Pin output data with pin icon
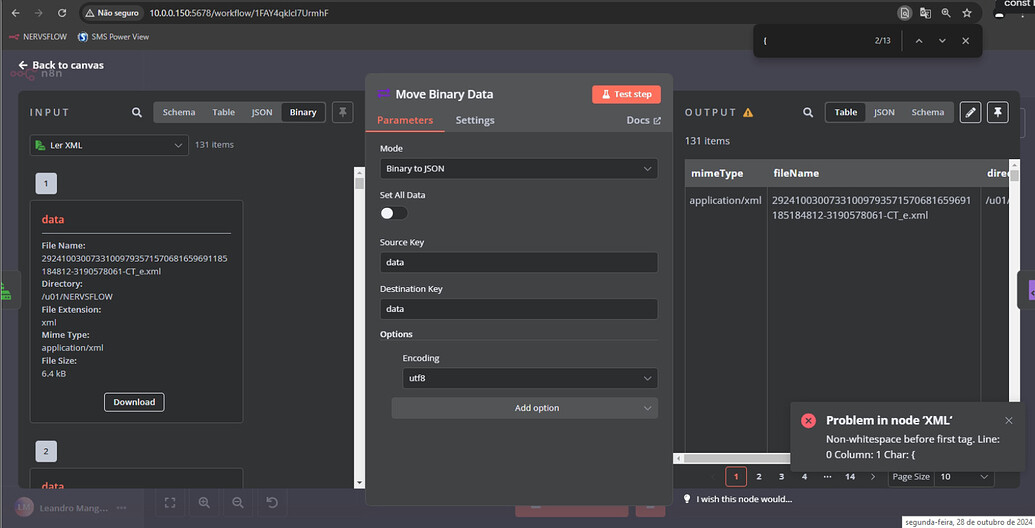 coord(998,112)
